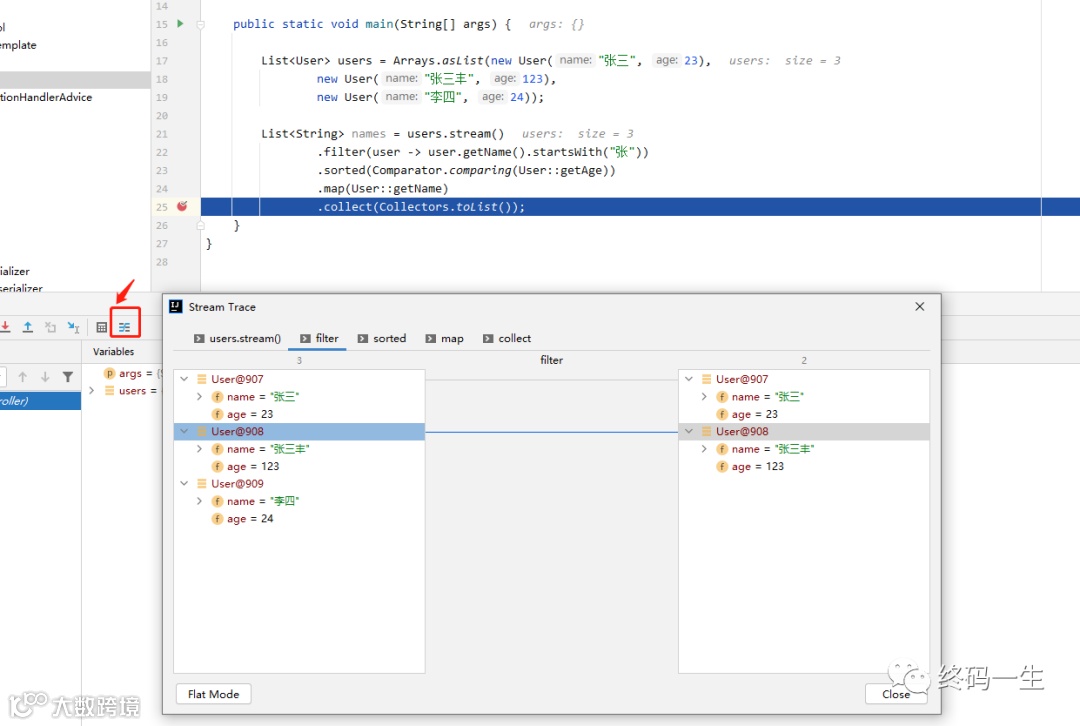
Task: Select the highlighted frame row in Frames list
Action: [41, 401]
